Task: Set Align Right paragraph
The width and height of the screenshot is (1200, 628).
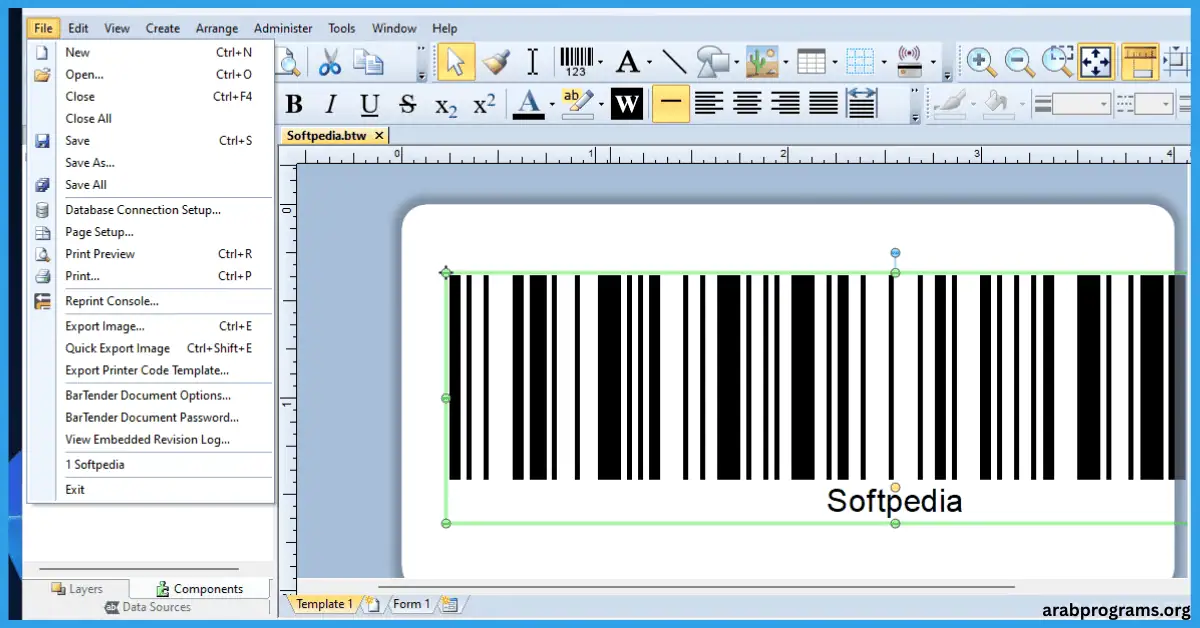Action: tap(785, 103)
